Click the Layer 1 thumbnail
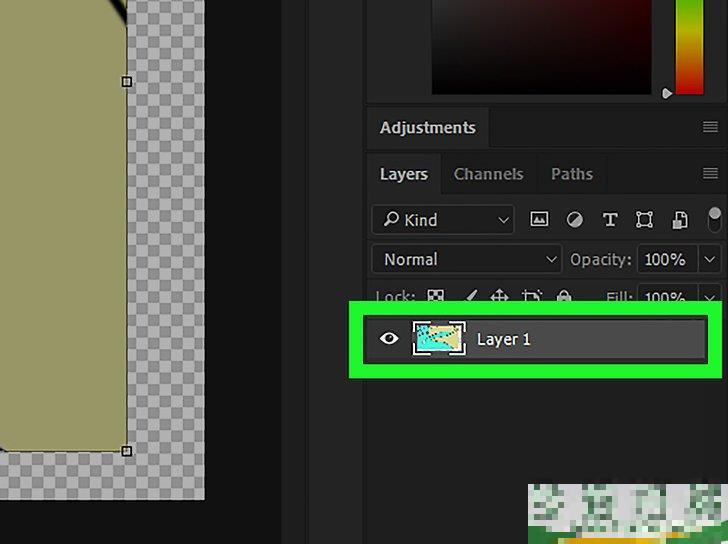Image resolution: width=728 pixels, height=544 pixels. coord(439,339)
